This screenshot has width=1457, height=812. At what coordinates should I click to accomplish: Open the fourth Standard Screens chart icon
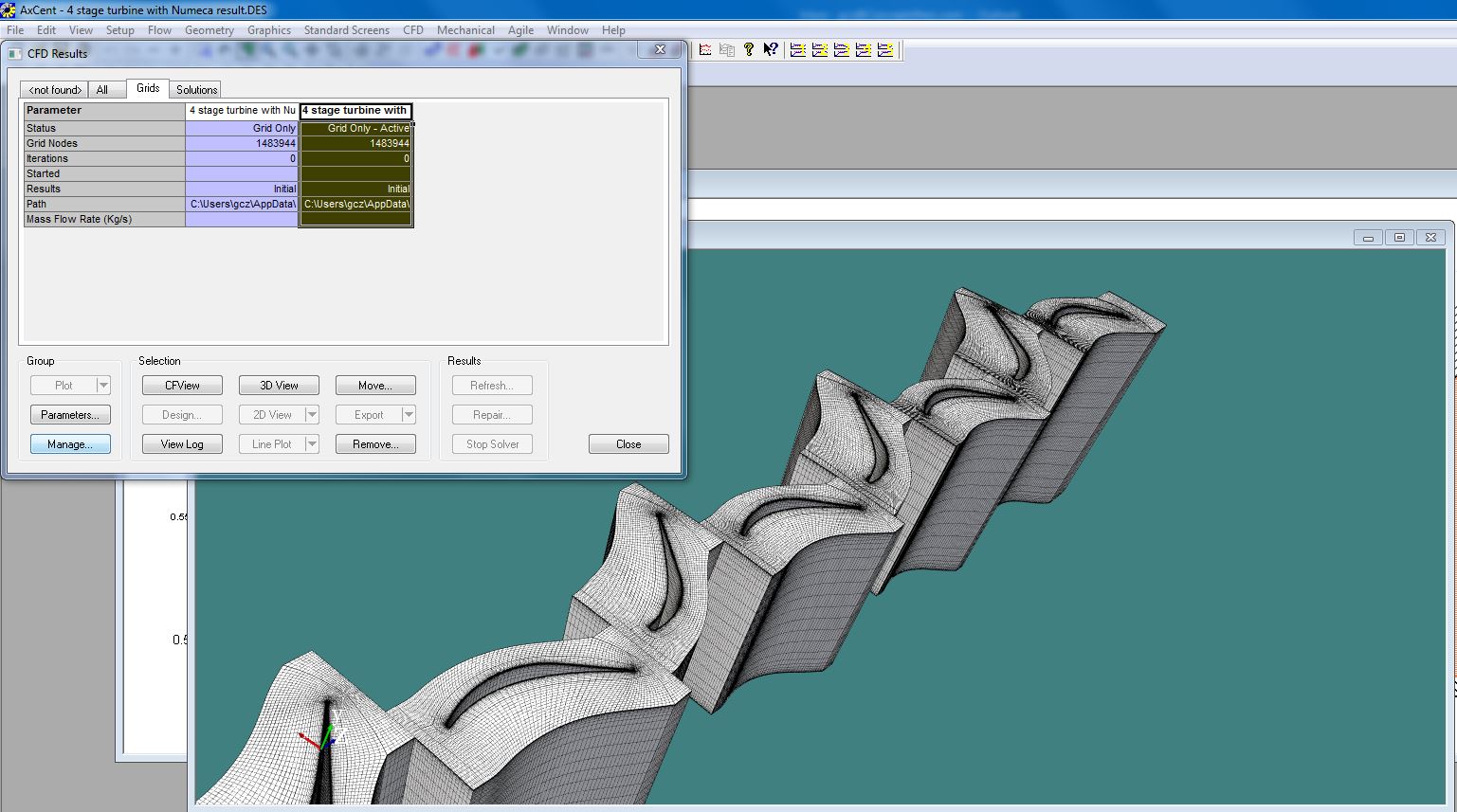(x=864, y=50)
